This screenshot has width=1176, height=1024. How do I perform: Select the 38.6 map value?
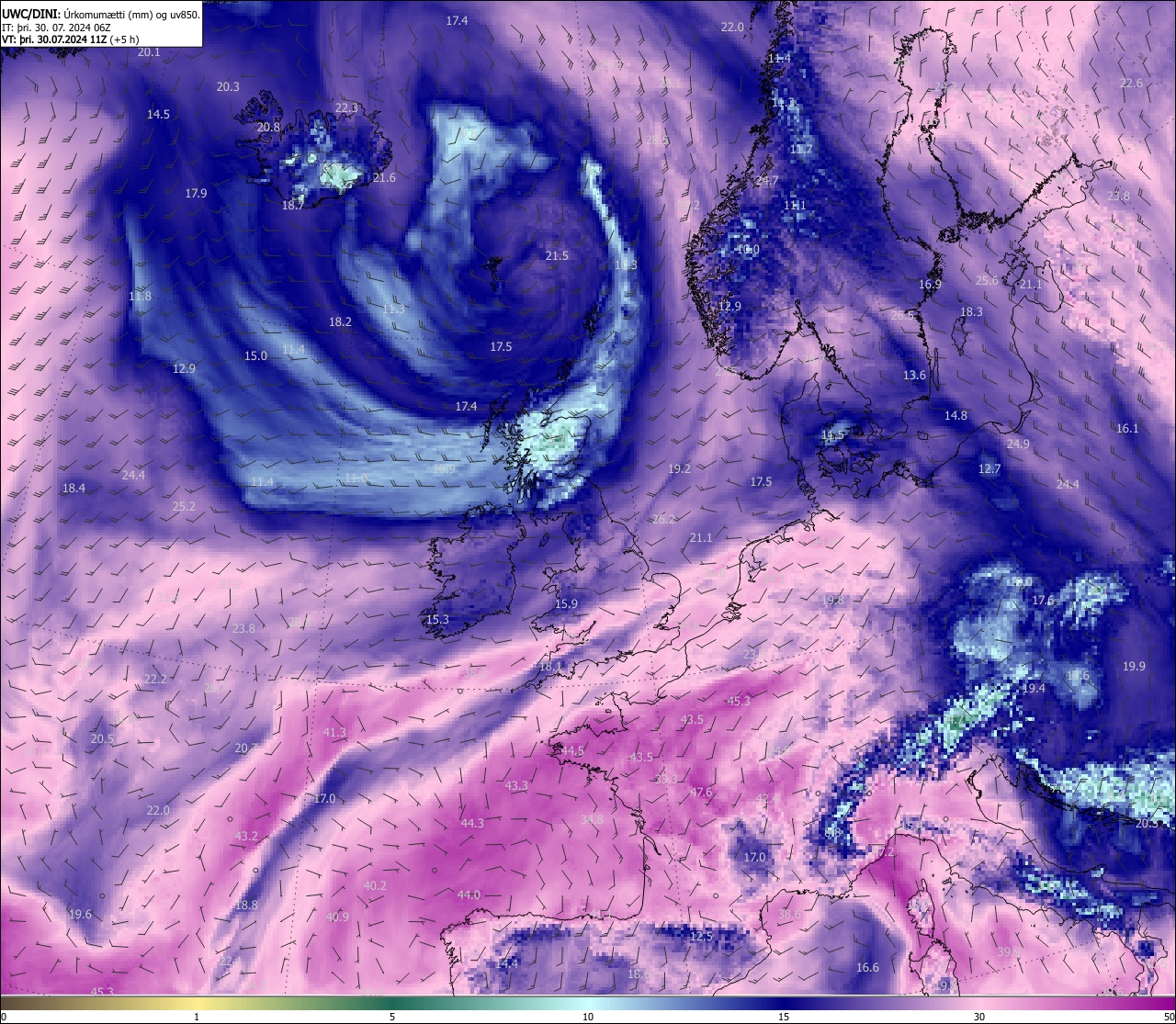pyautogui.click(x=789, y=914)
